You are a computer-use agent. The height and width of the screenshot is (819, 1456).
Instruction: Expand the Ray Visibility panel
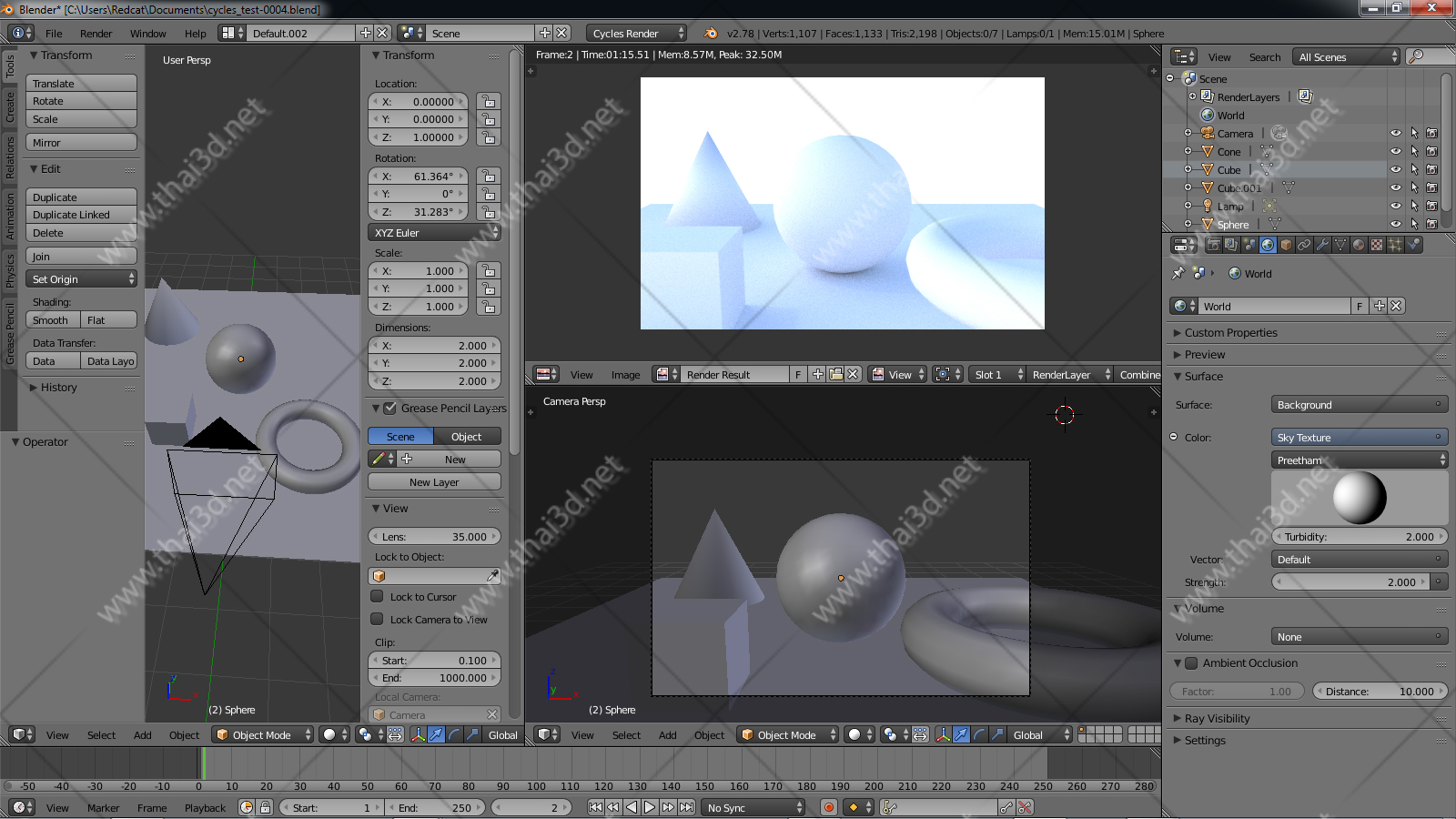(x=1217, y=719)
